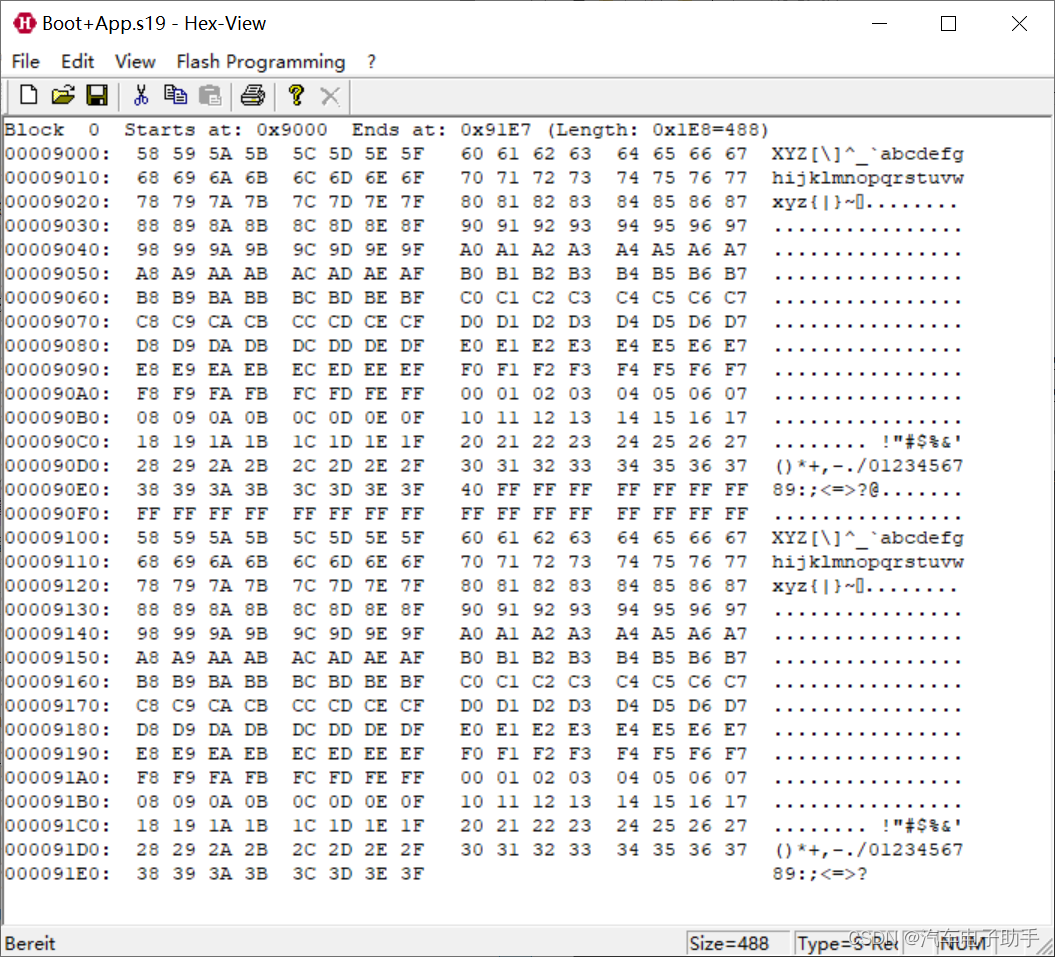Screen dimensions: 1055x957
Task: Click last byte 3F in row 000091E0
Action: (x=412, y=874)
